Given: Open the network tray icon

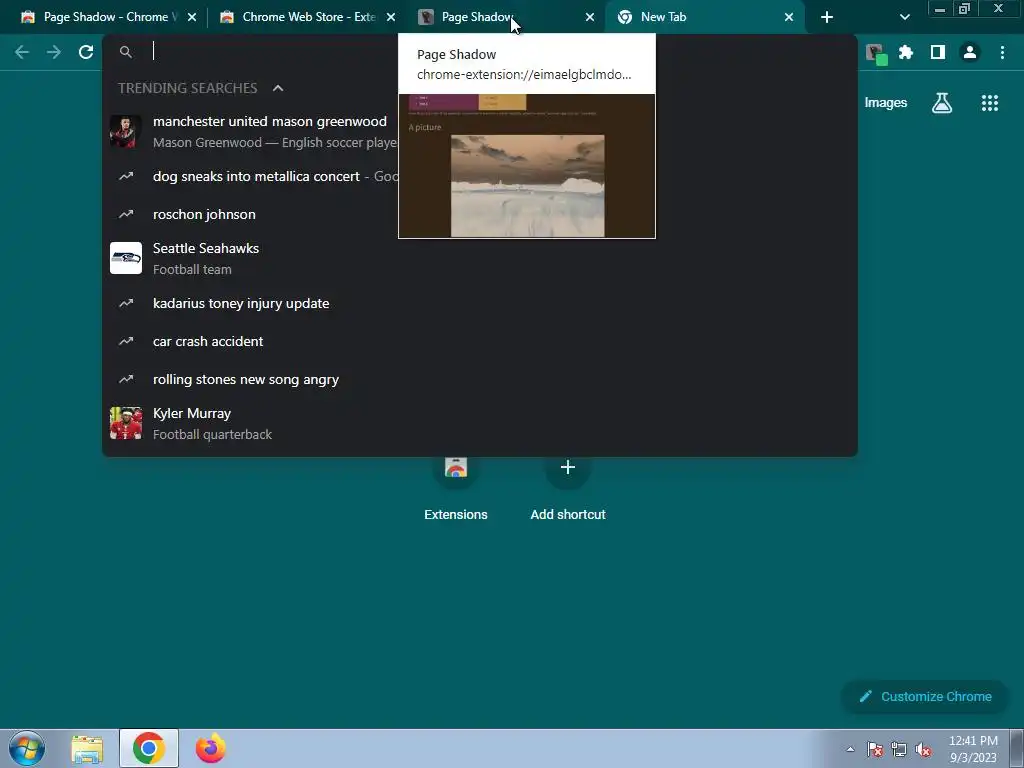Looking at the screenshot, I should point(899,749).
